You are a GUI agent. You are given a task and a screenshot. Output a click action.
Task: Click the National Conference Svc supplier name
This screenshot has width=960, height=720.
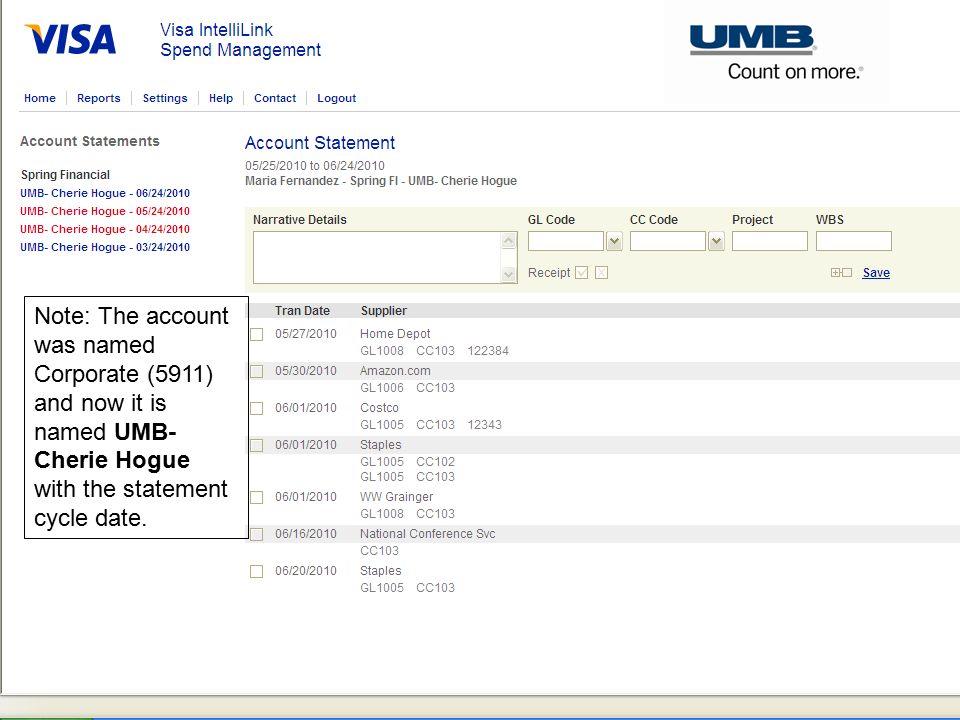(427, 534)
